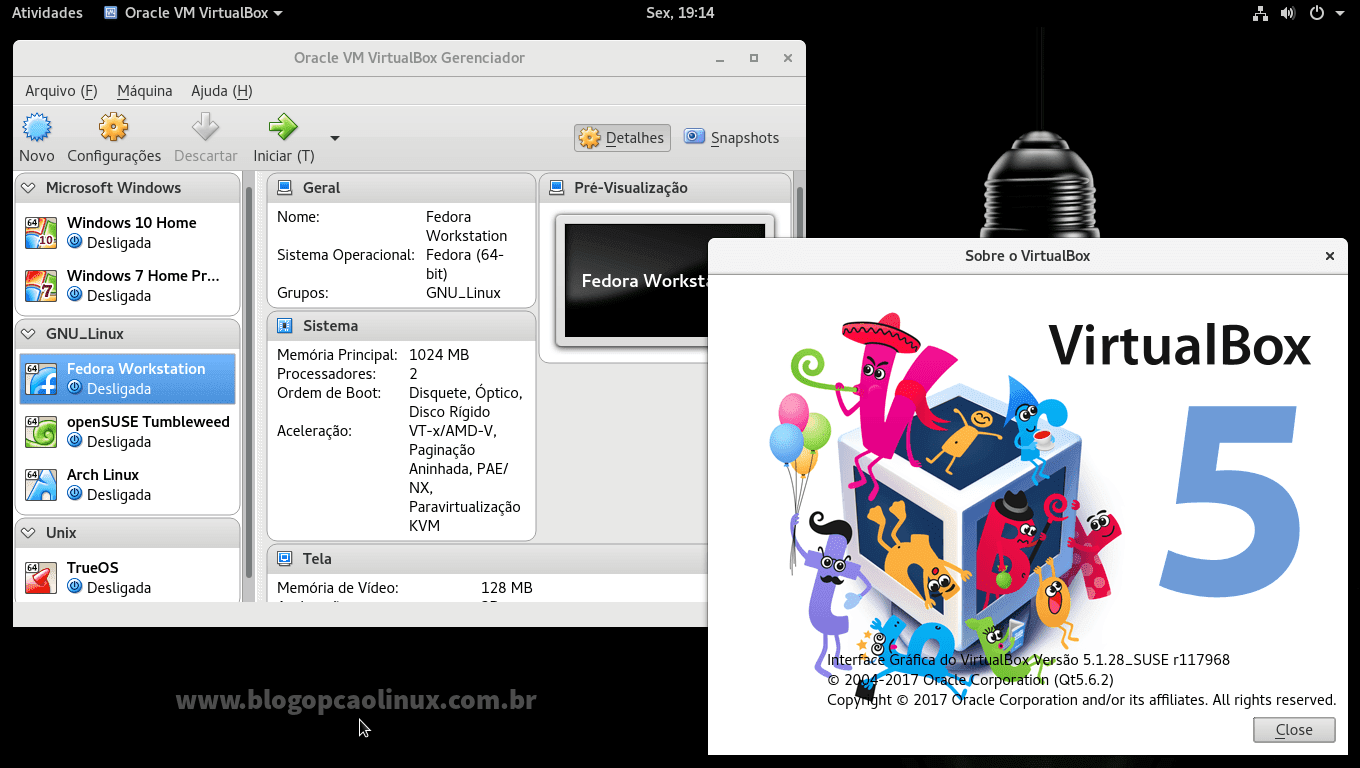Image resolution: width=1360 pixels, height=768 pixels.
Task: Click the Tela section display icon
Action: click(x=285, y=559)
